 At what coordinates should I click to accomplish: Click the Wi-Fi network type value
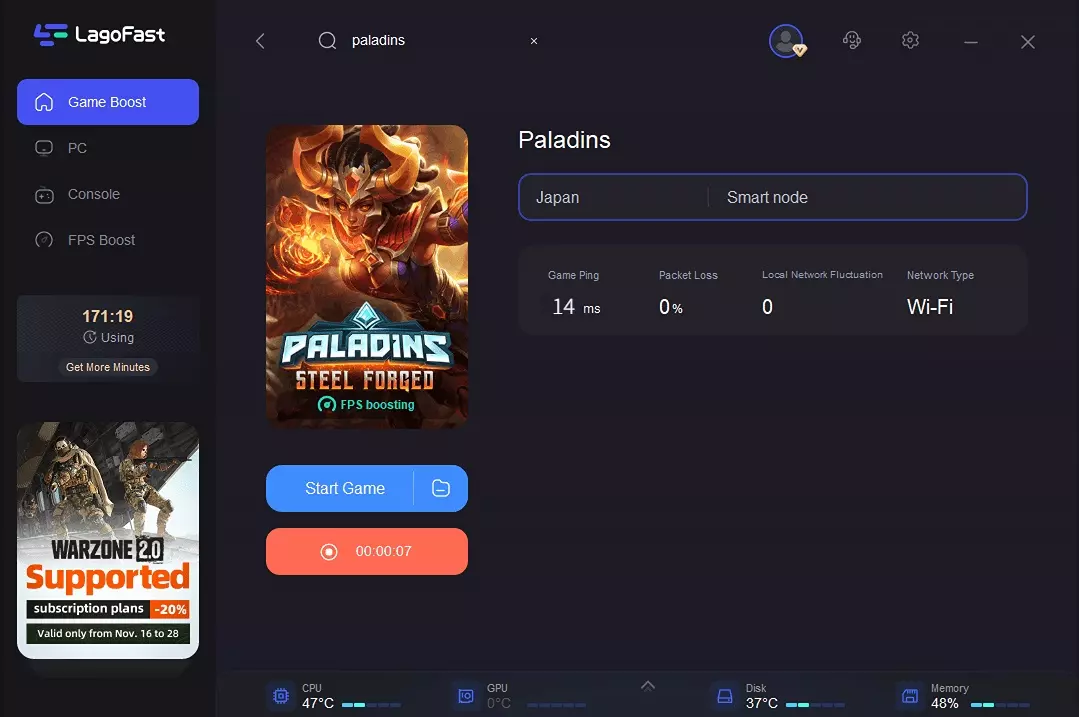coord(930,307)
